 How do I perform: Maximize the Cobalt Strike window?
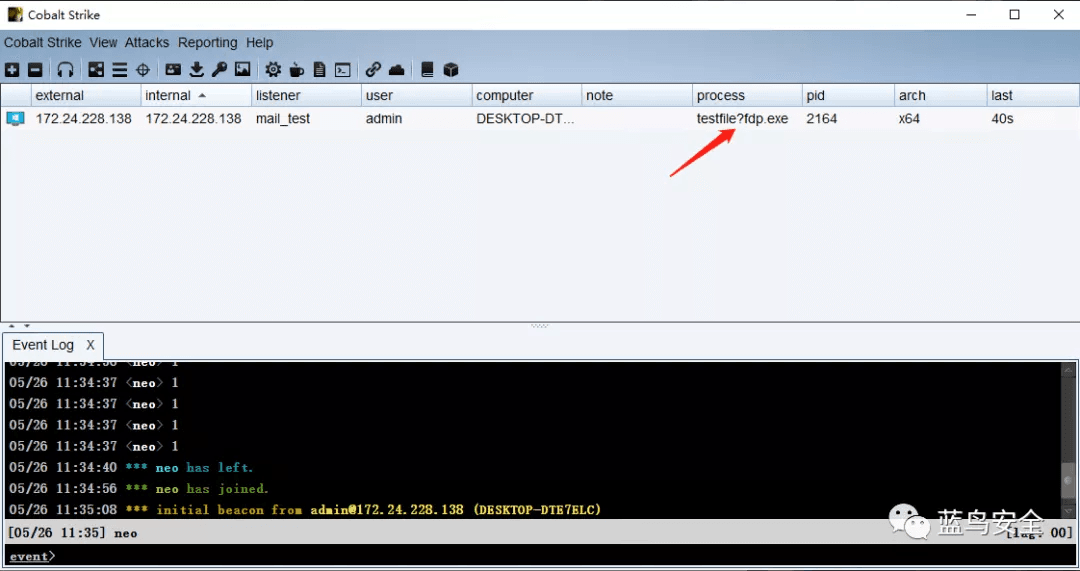(1014, 14)
